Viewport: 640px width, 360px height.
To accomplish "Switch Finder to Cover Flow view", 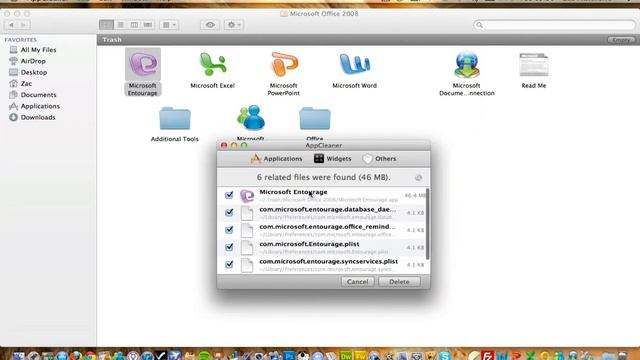I will 148,25.
